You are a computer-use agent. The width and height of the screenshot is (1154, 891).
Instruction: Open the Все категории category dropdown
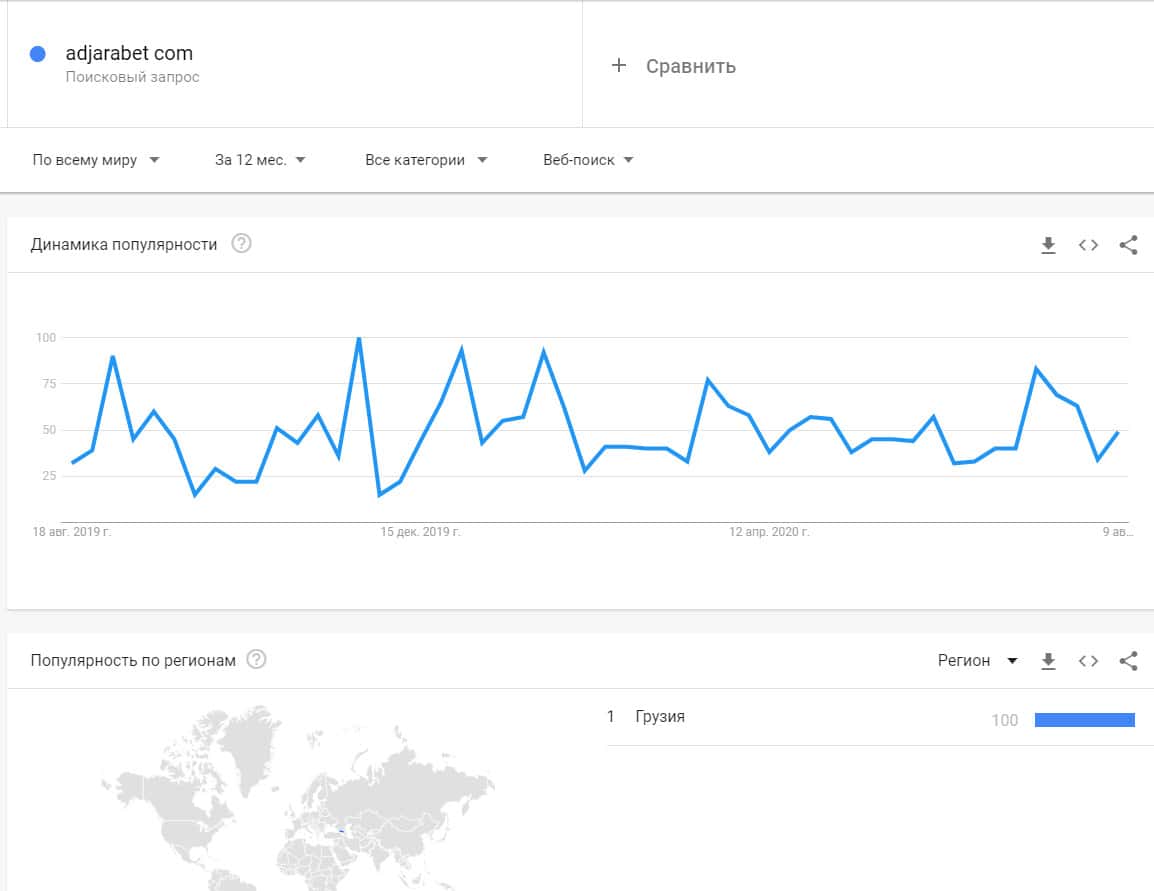(426, 160)
